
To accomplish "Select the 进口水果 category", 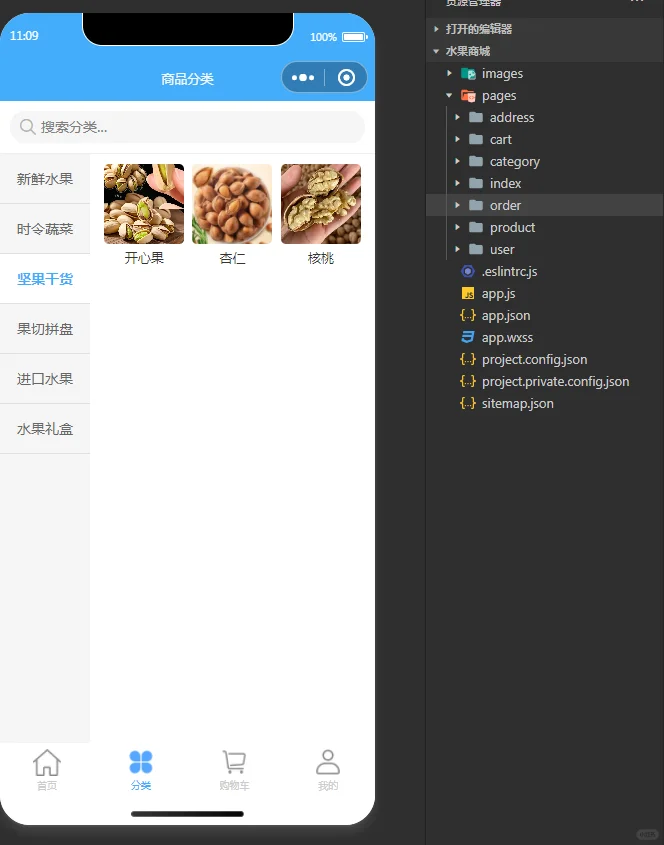I will click(45, 379).
